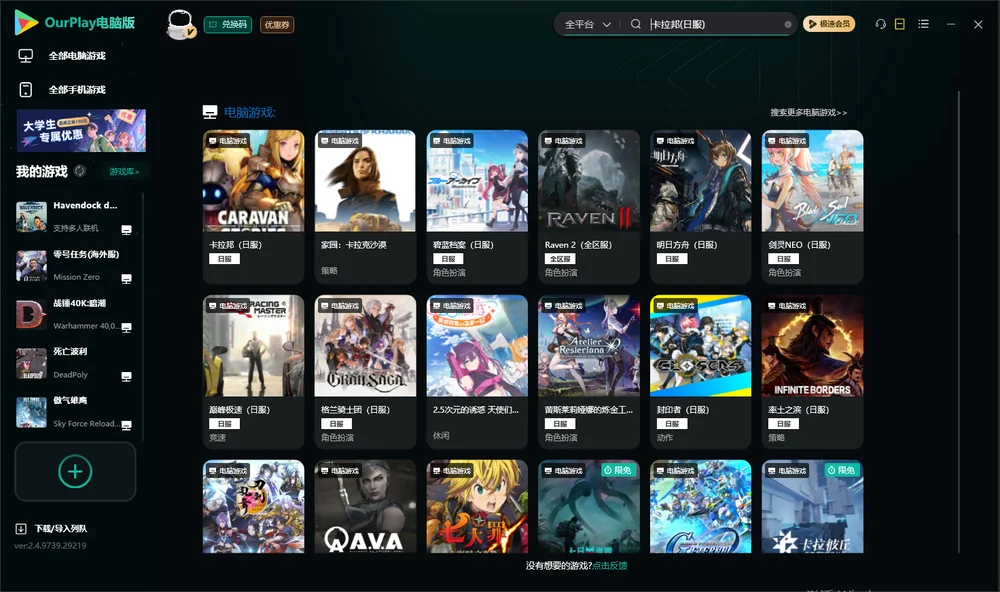The height and width of the screenshot is (592, 1000).
Task: Open the CARAVAN 卡拉邦 game thumbnail
Action: point(253,181)
